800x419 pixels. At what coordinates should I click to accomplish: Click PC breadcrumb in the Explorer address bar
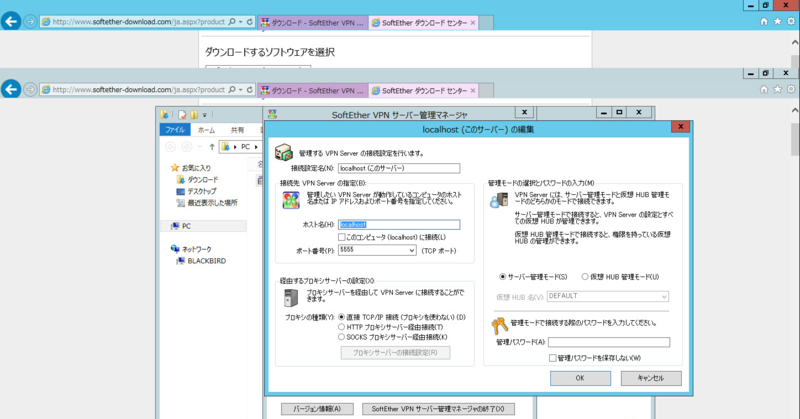coord(245,147)
